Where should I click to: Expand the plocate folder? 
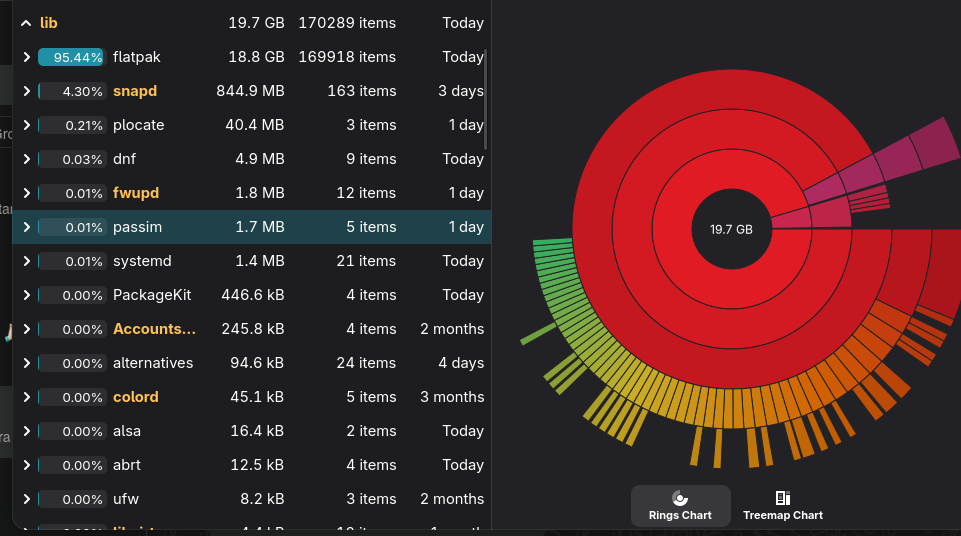[26, 125]
